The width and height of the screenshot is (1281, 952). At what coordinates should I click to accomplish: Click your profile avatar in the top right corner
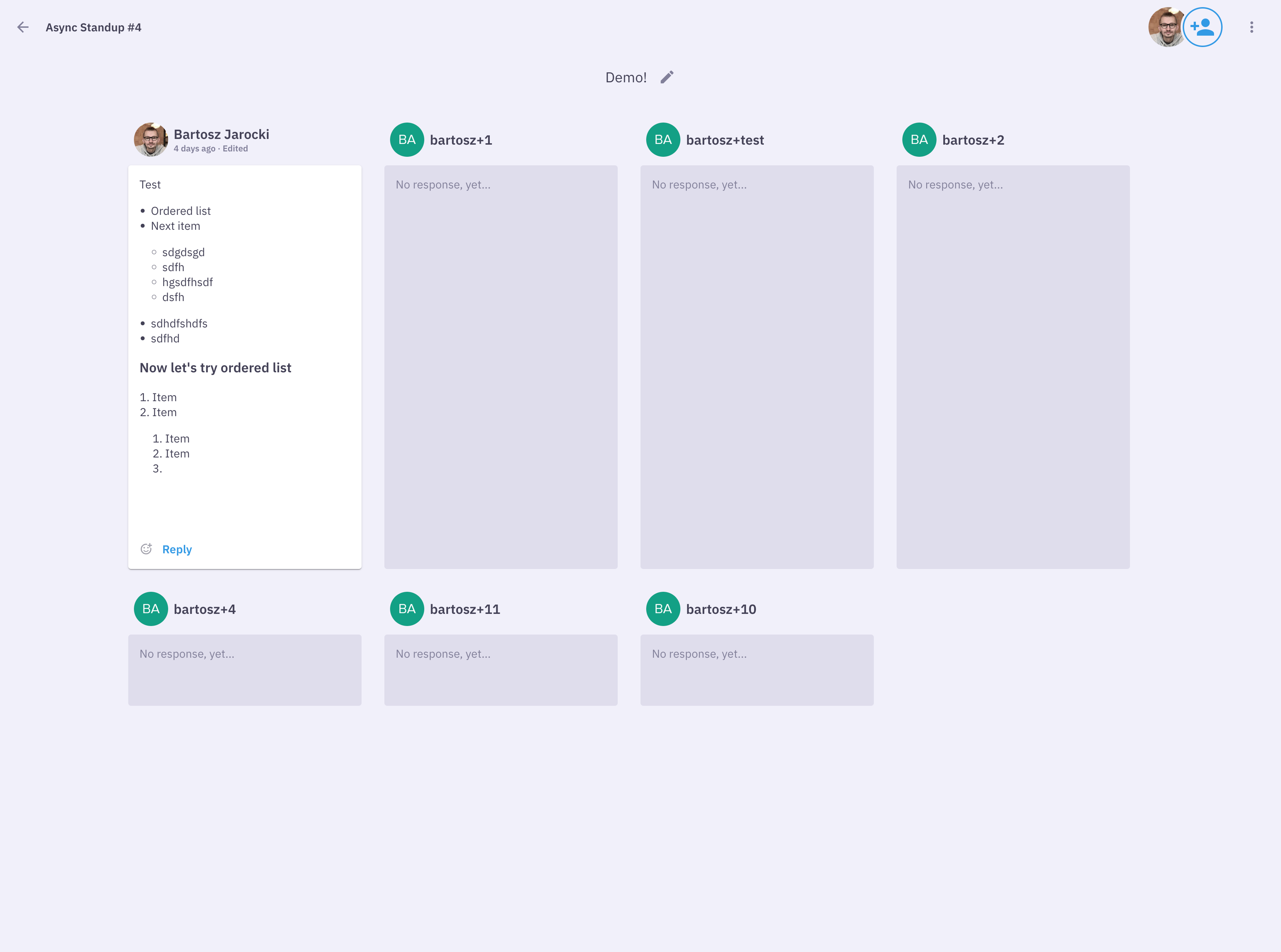coord(1166,26)
